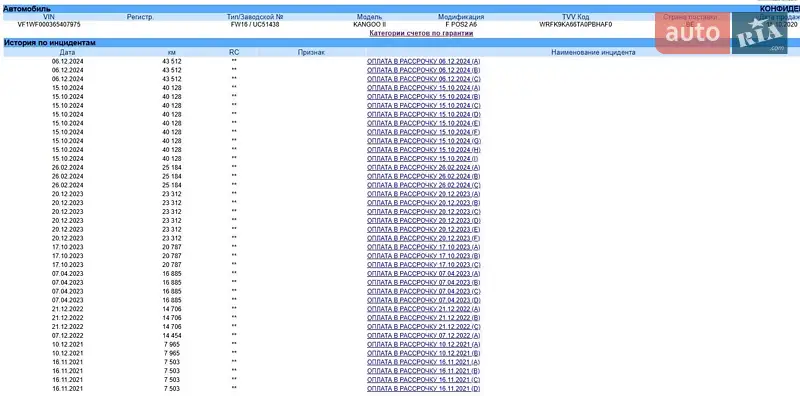800x396 pixels.
Task: Select the VIN value VF1WF000365407975
Action: coord(49,24)
